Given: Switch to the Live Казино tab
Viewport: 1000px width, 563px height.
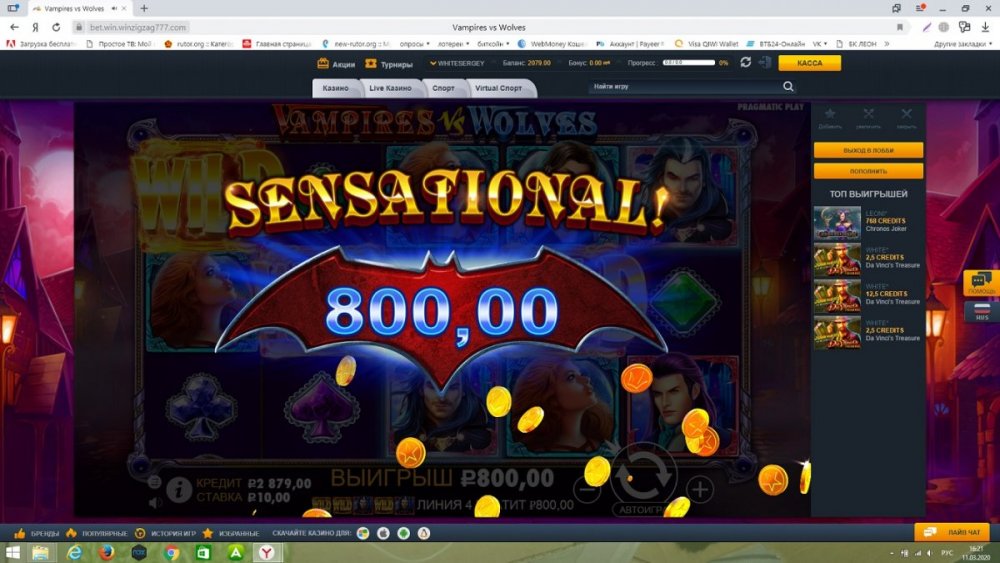Looking at the screenshot, I should (390, 88).
